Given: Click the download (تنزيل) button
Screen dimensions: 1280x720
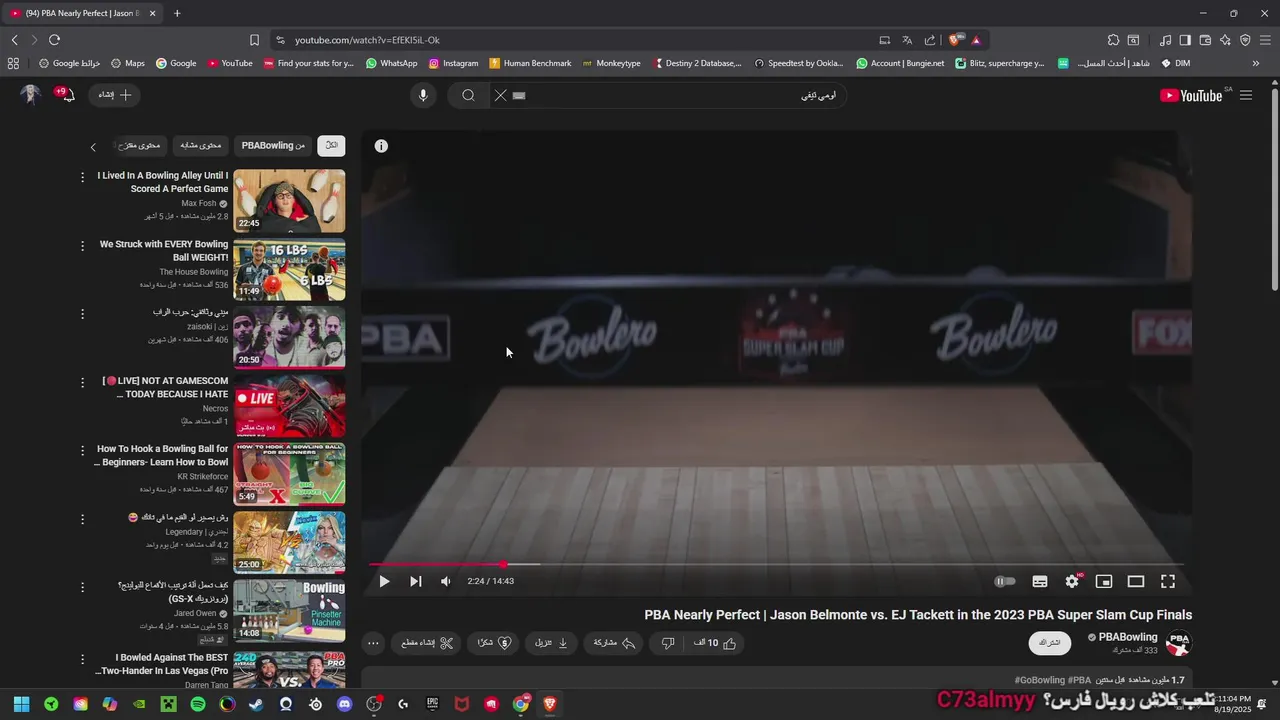Looking at the screenshot, I should pos(552,643).
